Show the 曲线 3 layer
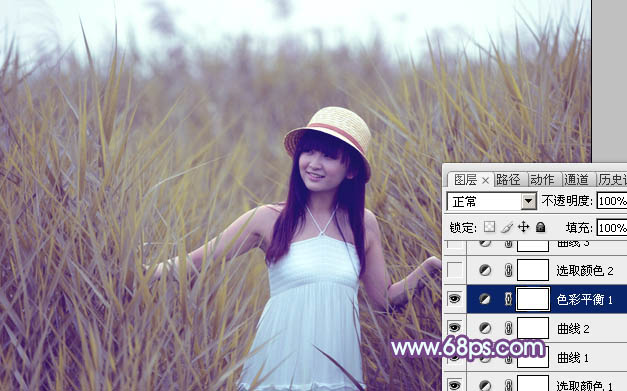Screen dimensions: 627x391 click(x=454, y=244)
